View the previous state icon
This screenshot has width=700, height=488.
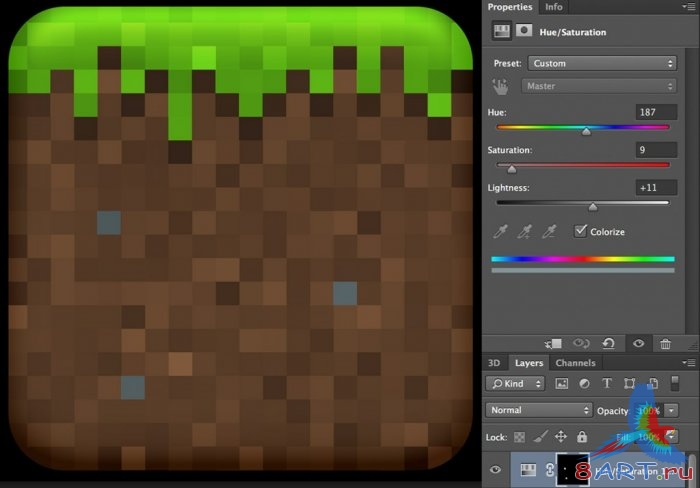(x=581, y=343)
